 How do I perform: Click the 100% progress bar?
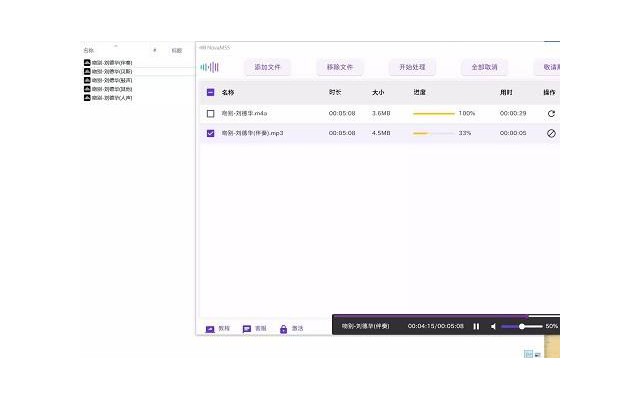click(434, 113)
